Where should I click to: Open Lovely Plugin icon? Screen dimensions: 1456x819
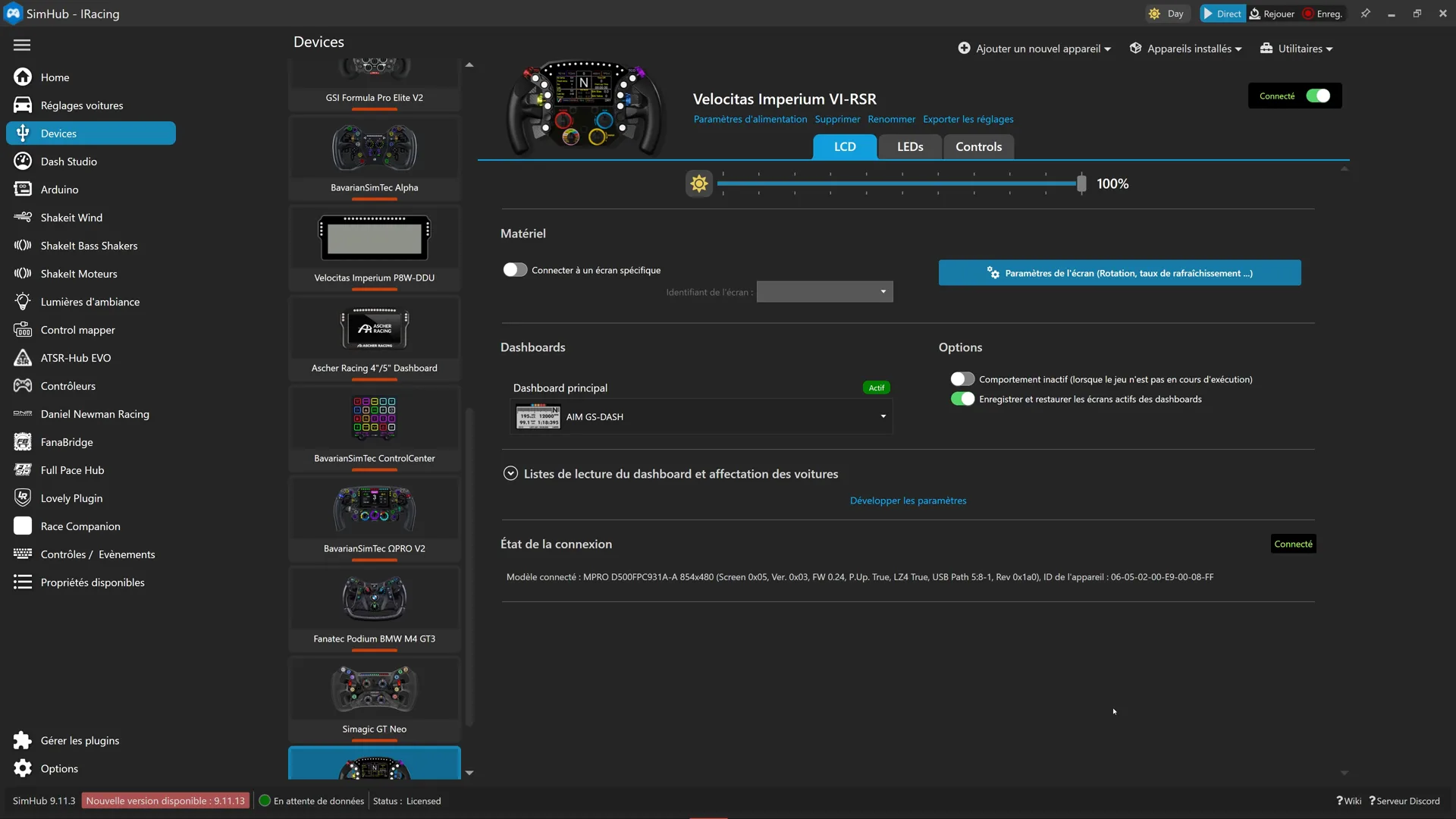[x=23, y=498]
